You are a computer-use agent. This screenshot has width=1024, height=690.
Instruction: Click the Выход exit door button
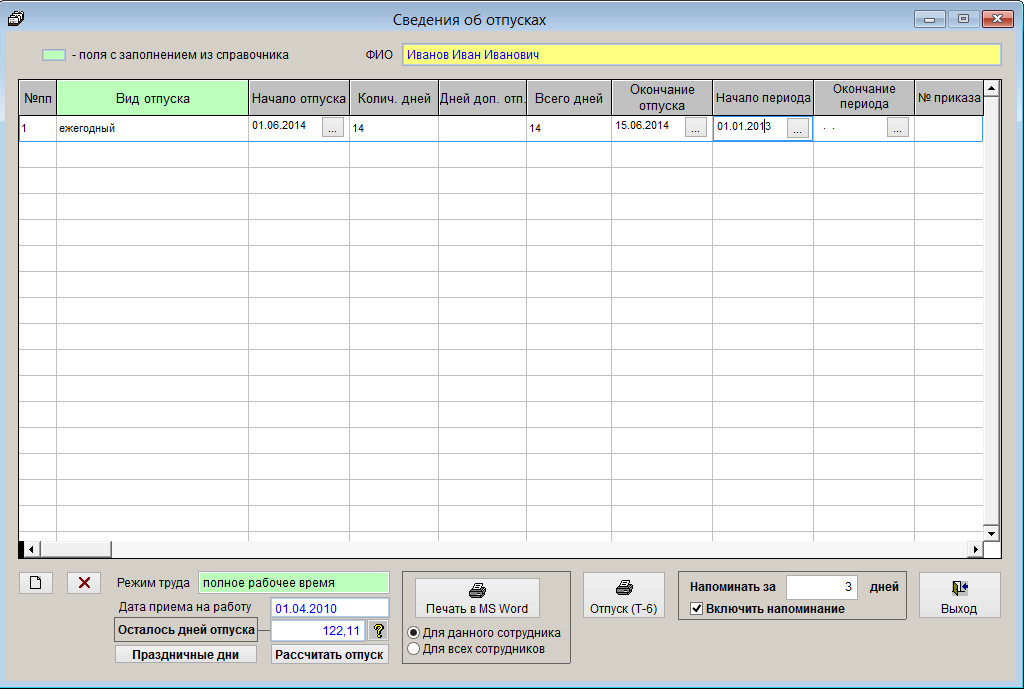(x=959, y=596)
